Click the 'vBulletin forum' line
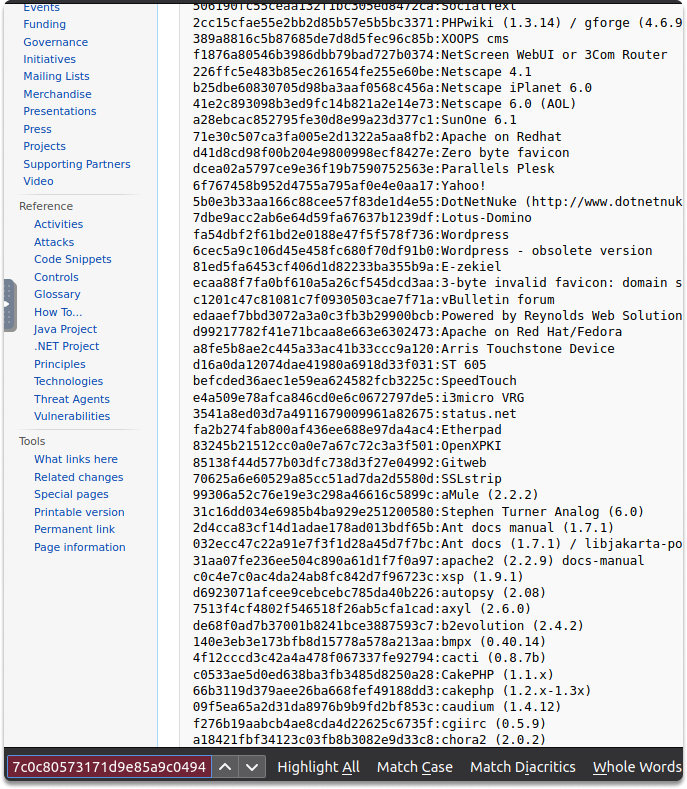Viewport: 687px width, 789px height. click(373, 300)
